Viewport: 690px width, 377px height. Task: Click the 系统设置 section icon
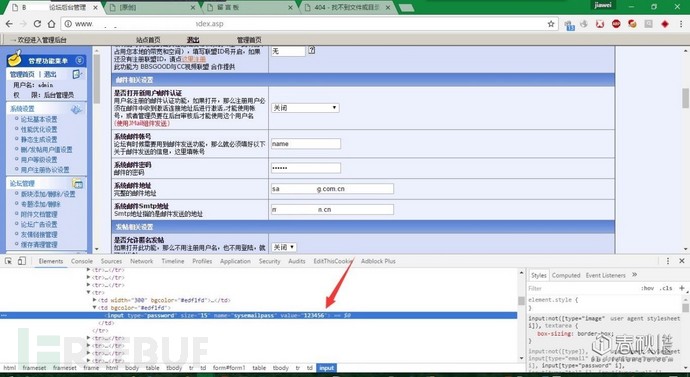tap(77, 109)
